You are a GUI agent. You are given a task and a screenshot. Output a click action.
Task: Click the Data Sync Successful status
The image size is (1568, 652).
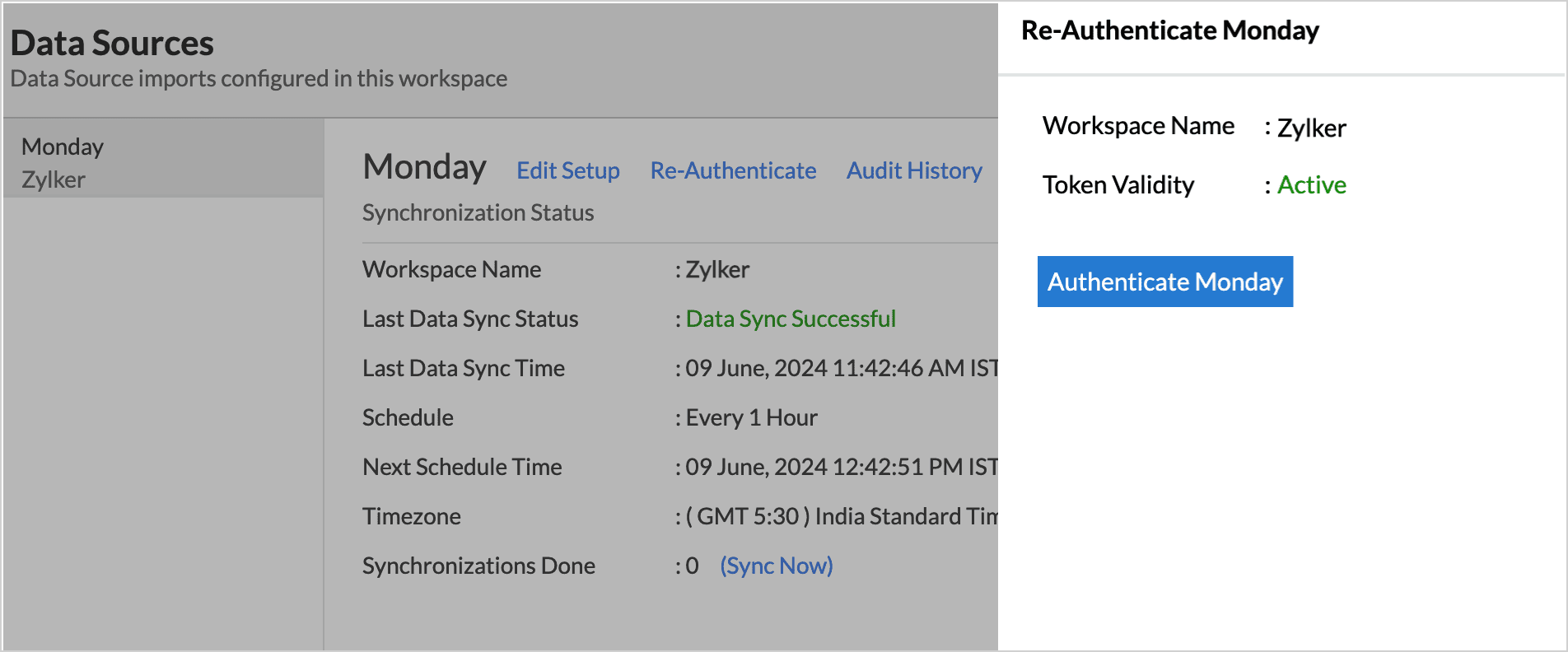pos(791,319)
